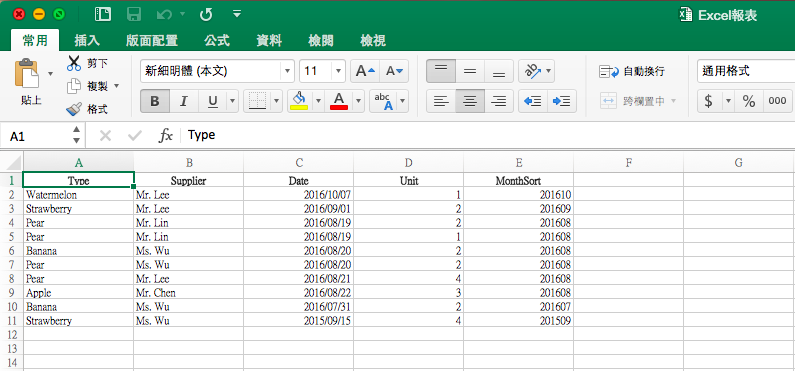Activate the format painter brush

pyautogui.click(x=74, y=109)
